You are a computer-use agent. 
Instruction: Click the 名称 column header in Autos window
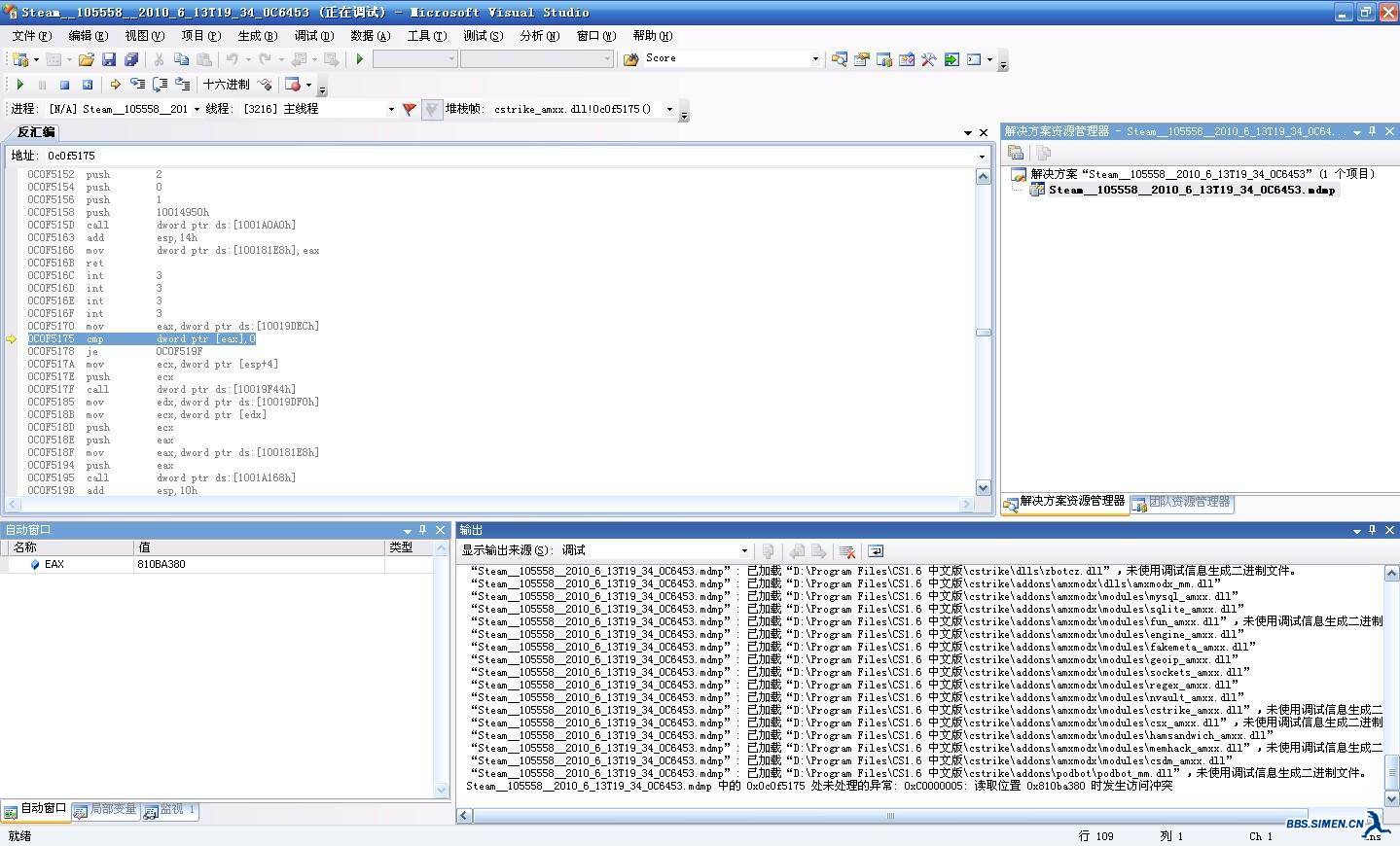(67, 548)
